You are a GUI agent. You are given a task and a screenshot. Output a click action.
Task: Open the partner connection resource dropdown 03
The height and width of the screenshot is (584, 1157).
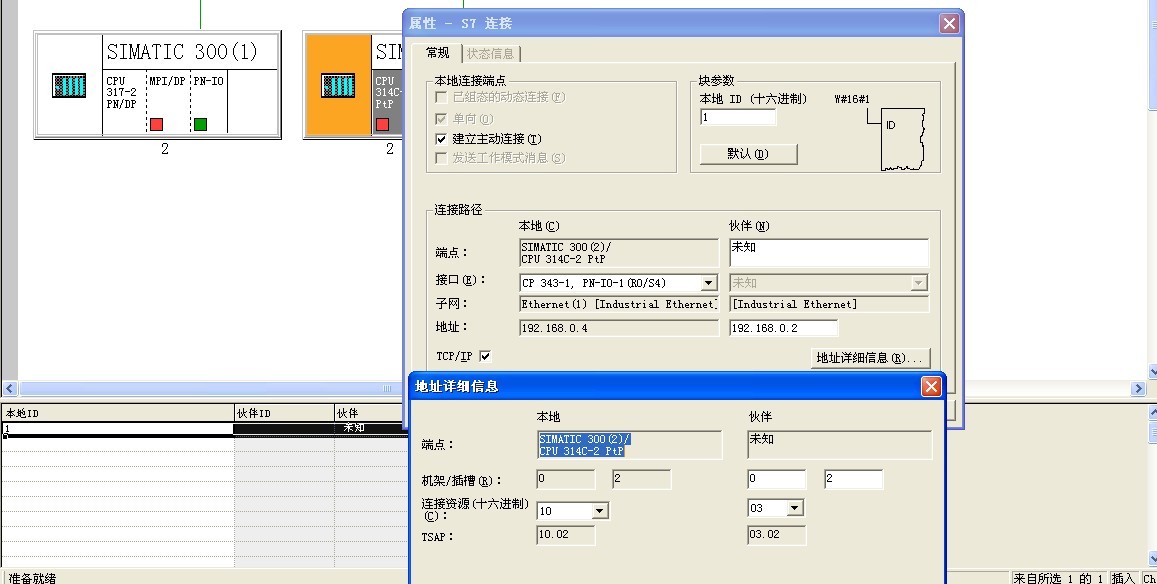[x=795, y=508]
